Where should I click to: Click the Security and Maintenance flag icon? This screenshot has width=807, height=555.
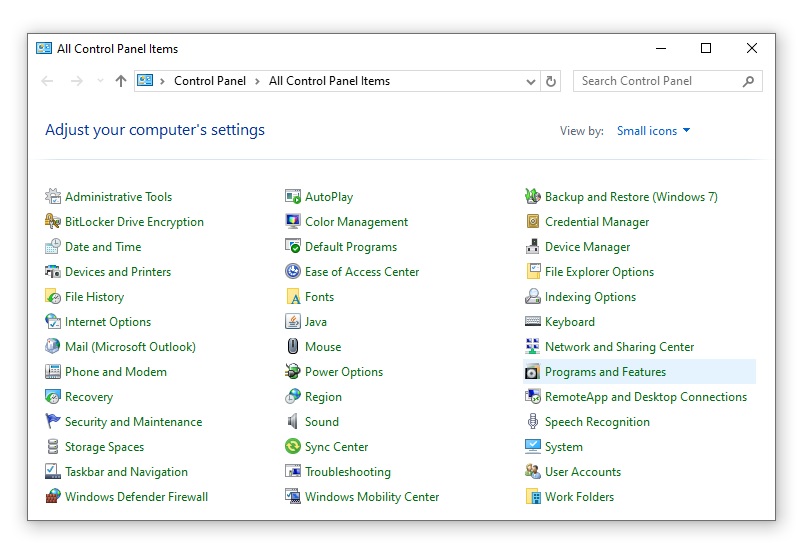point(52,421)
